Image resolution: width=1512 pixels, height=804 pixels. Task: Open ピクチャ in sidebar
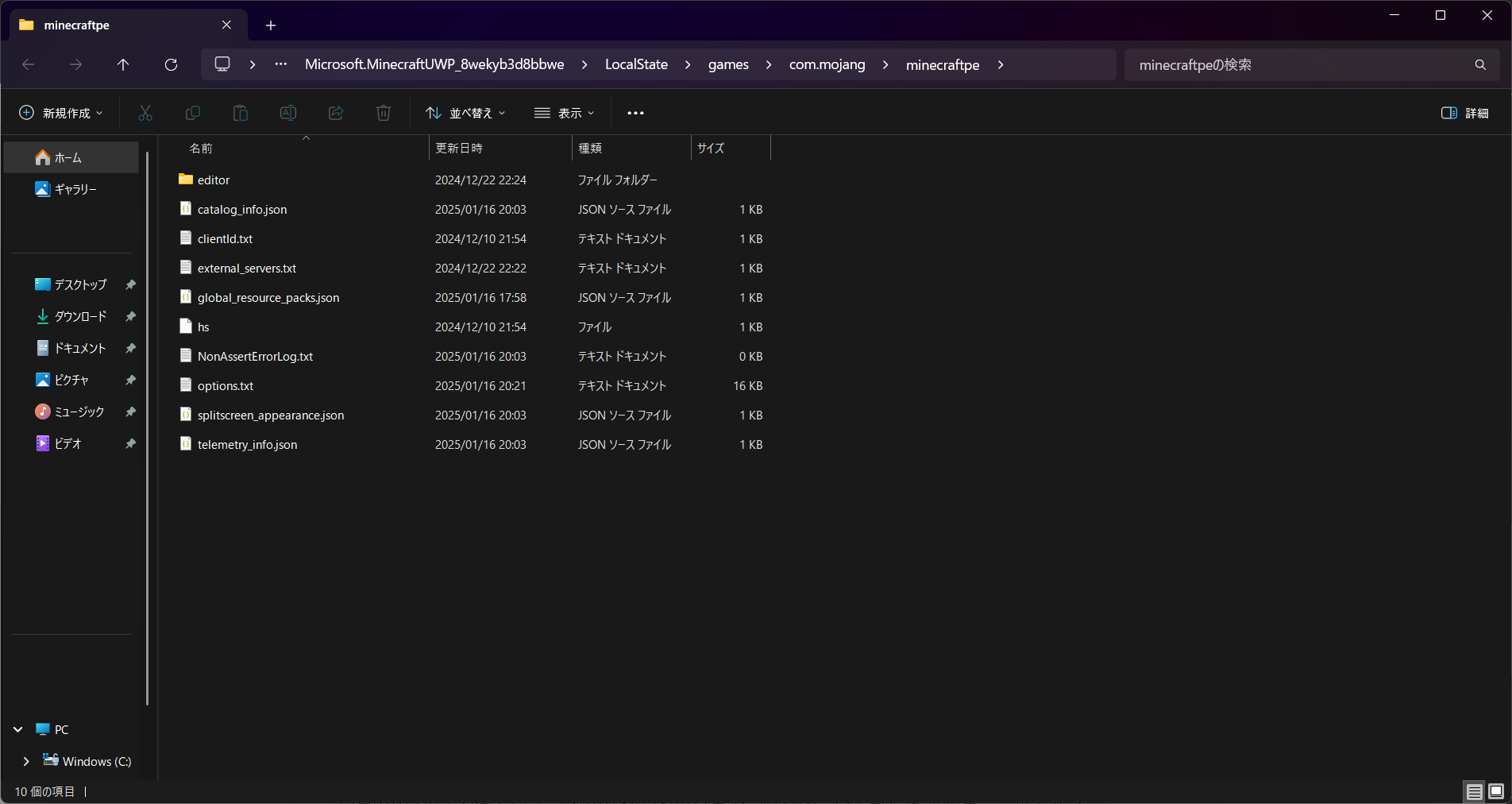pos(71,380)
